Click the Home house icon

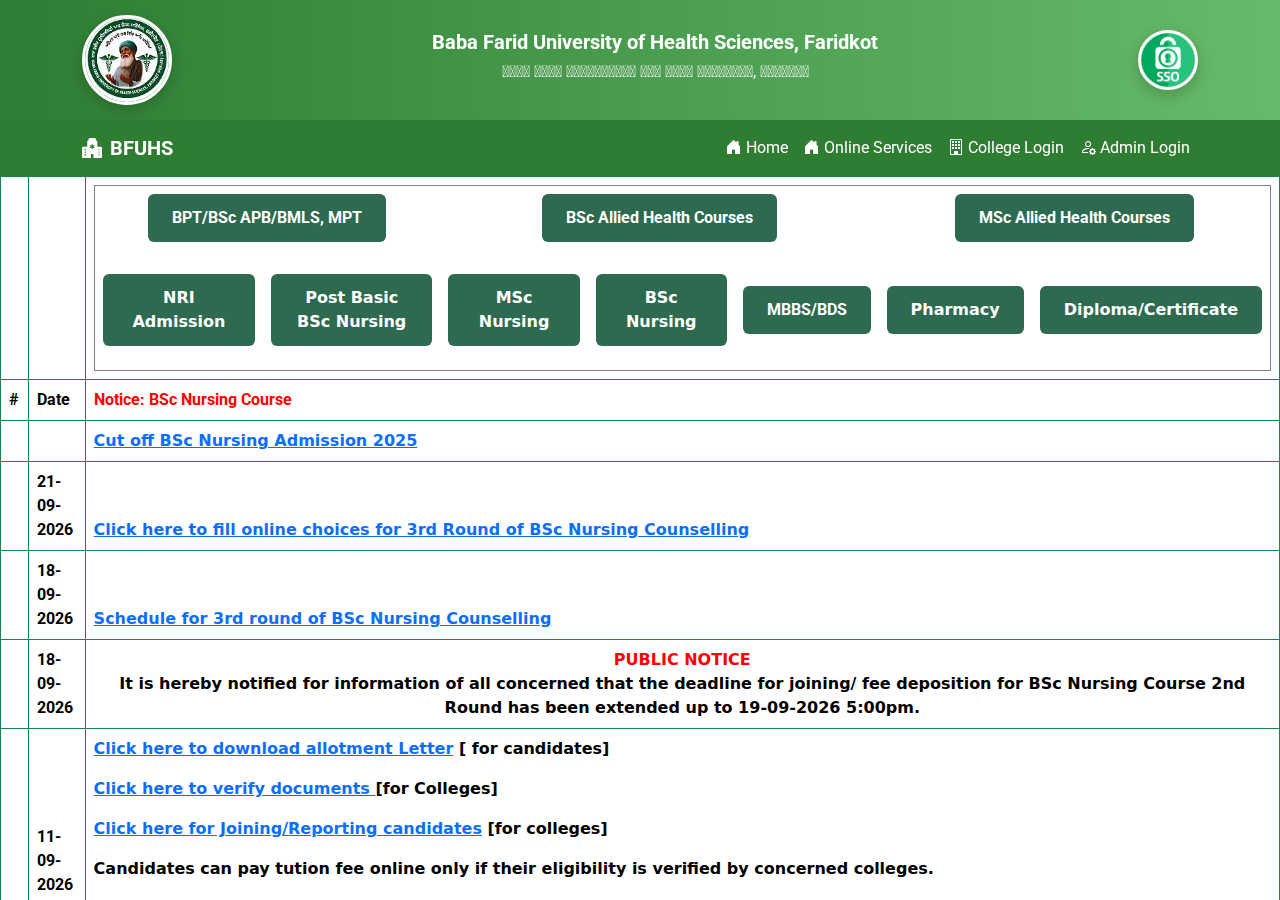tap(733, 147)
